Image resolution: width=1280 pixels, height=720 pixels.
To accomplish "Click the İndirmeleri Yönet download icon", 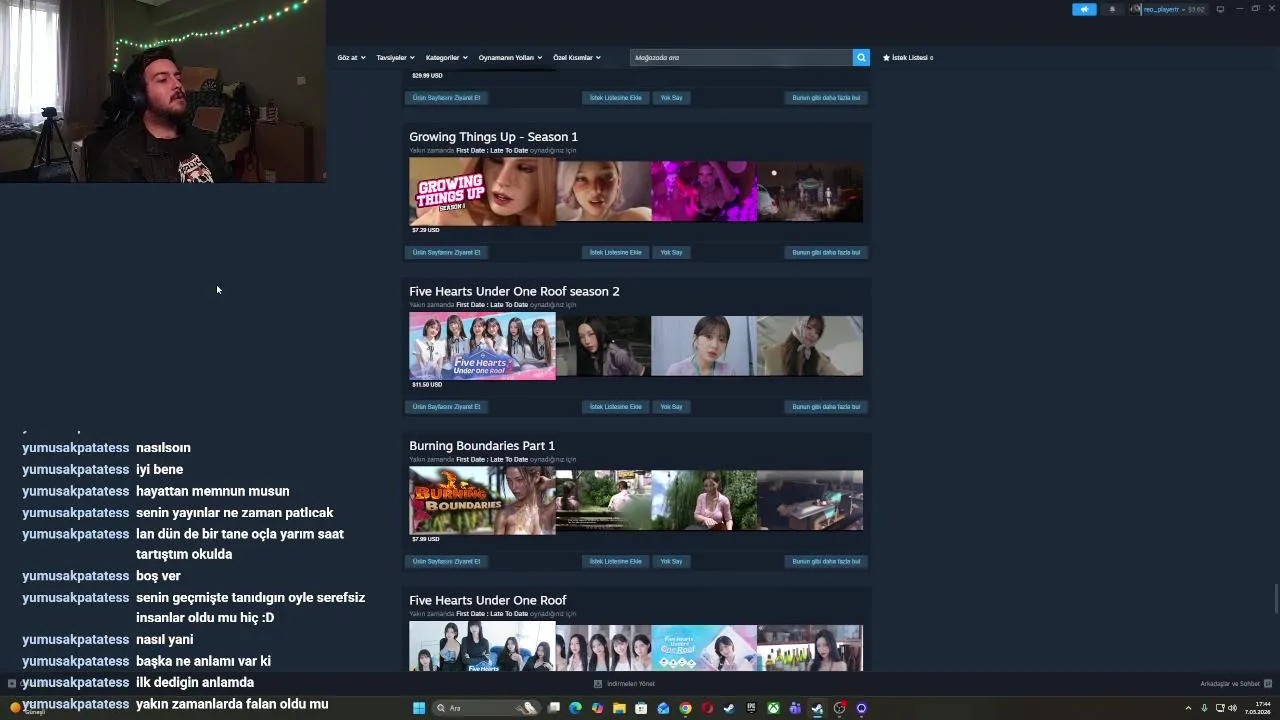I will click(598, 684).
